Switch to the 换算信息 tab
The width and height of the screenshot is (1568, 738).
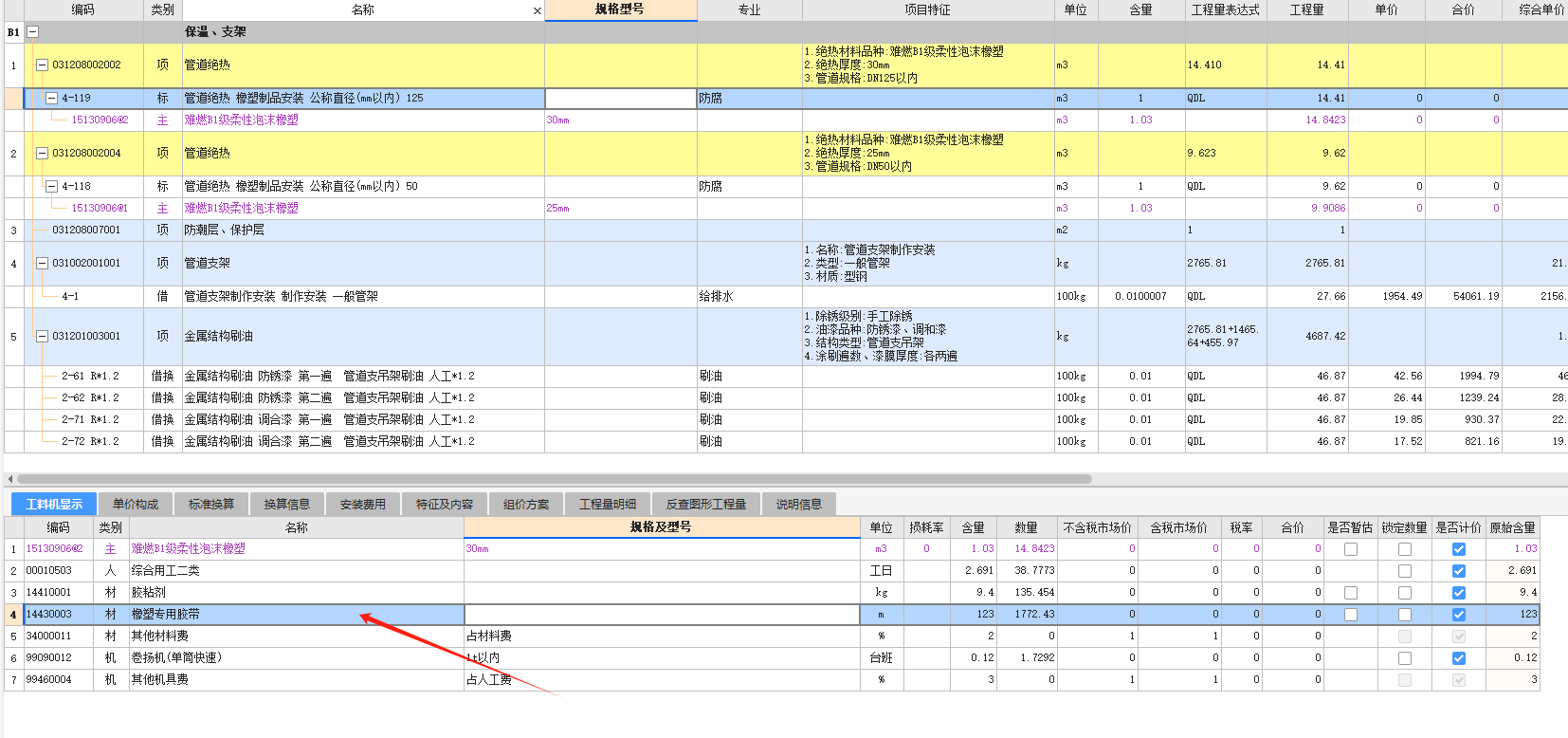click(287, 504)
